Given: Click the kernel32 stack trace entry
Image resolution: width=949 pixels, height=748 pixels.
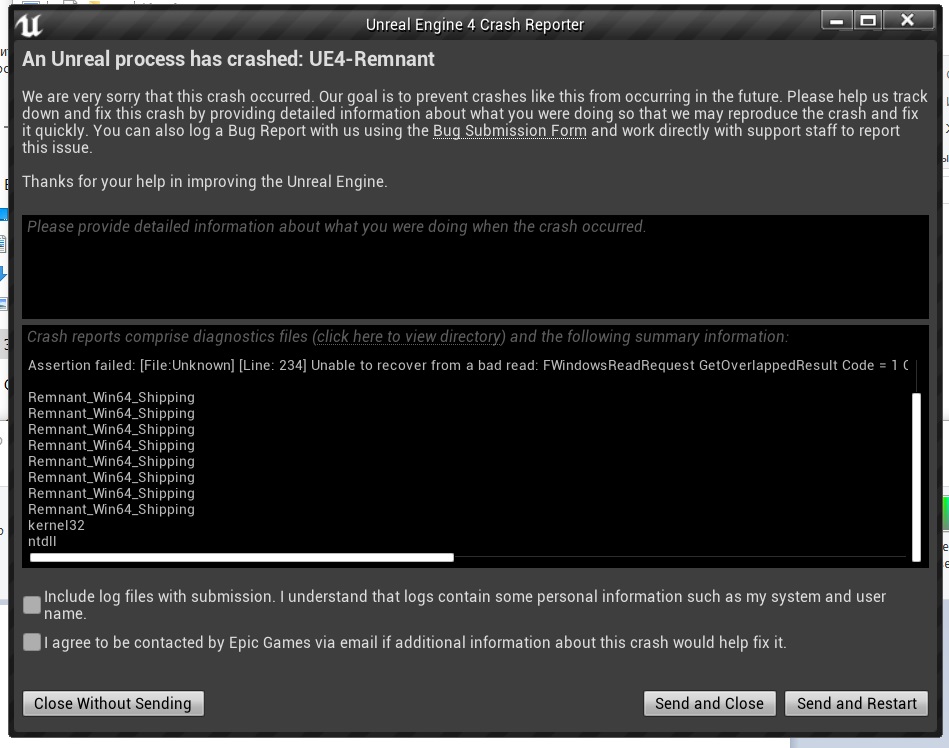Looking at the screenshot, I should pos(57,525).
